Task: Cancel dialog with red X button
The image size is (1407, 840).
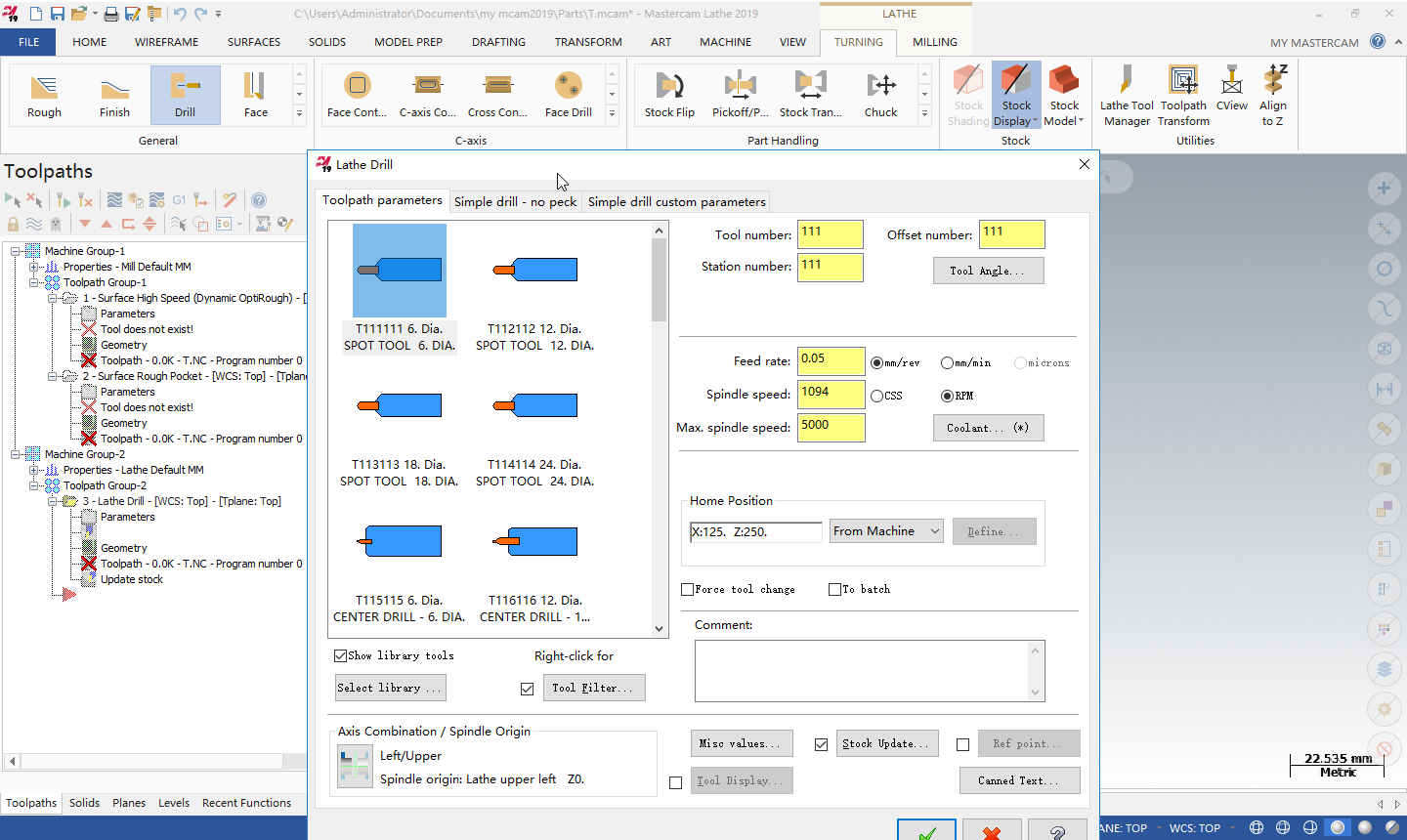Action: 992,832
